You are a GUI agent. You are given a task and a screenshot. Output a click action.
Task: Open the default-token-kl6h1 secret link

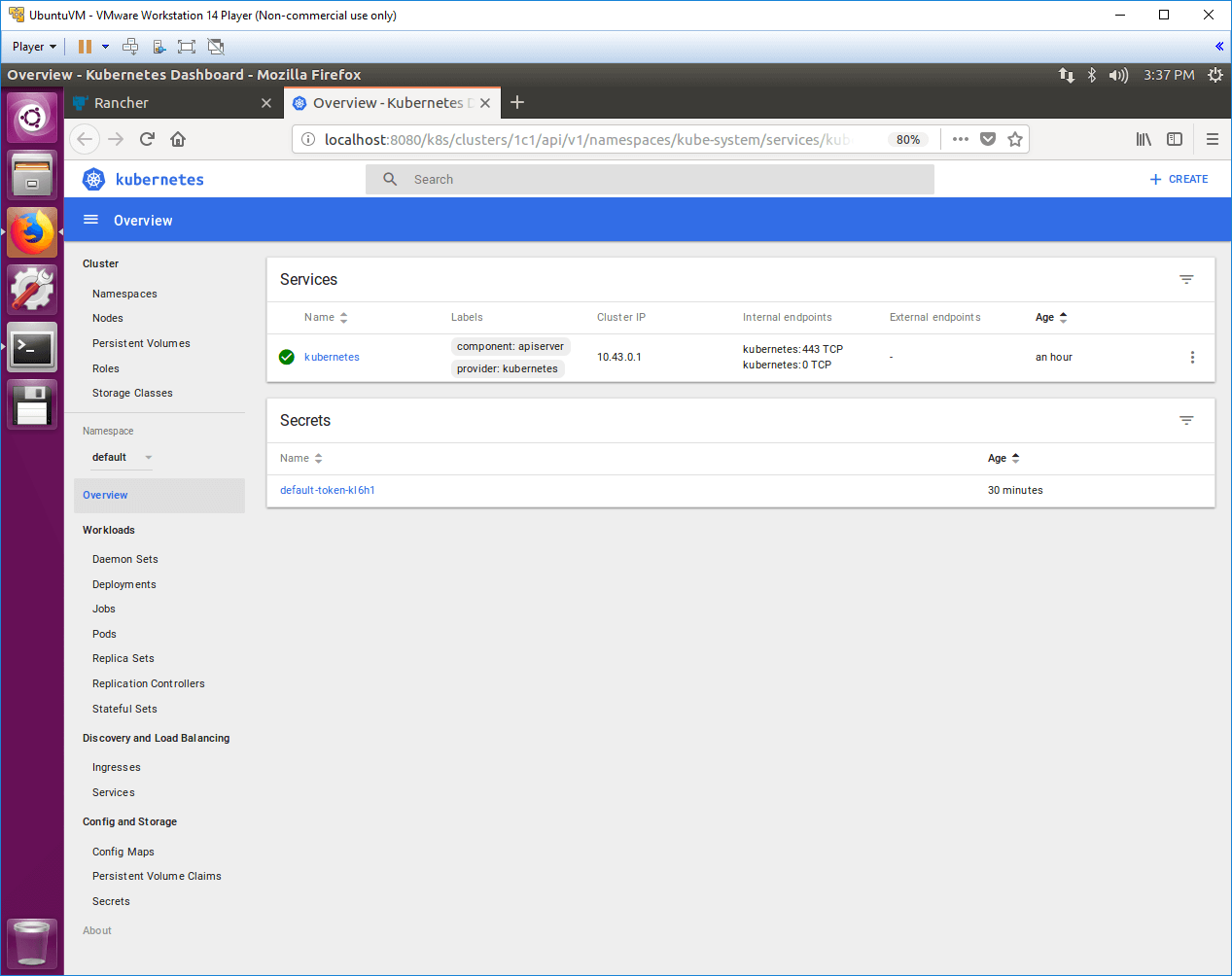[328, 490]
